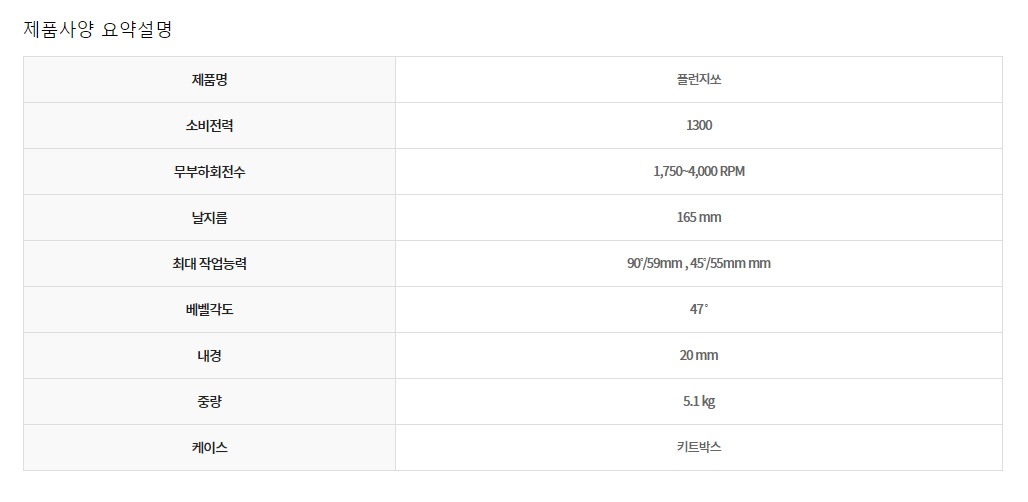Click the RPM unit text
Viewport: 1028px width, 502px height.
[x=732, y=171]
